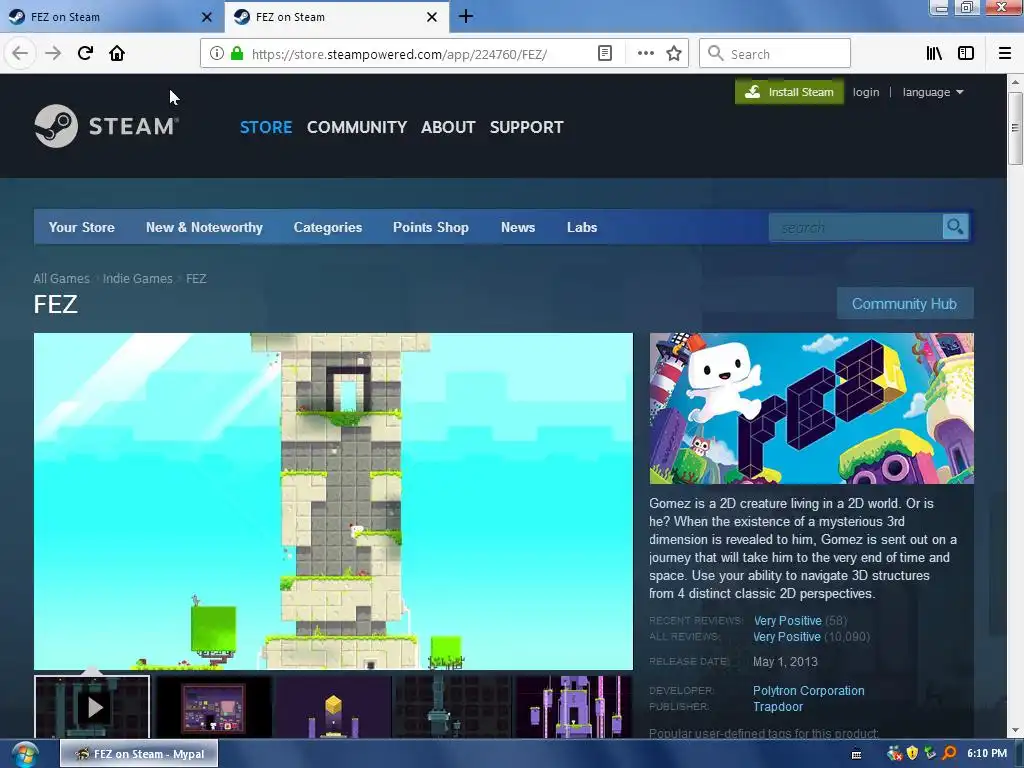This screenshot has width=1024, height=768.
Task: Go back with the browser back arrow
Action: pyautogui.click(x=20, y=53)
